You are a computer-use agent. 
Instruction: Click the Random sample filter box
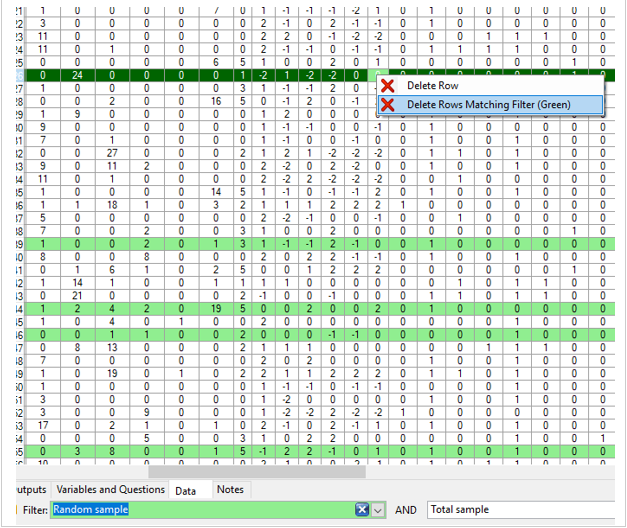pos(200,509)
